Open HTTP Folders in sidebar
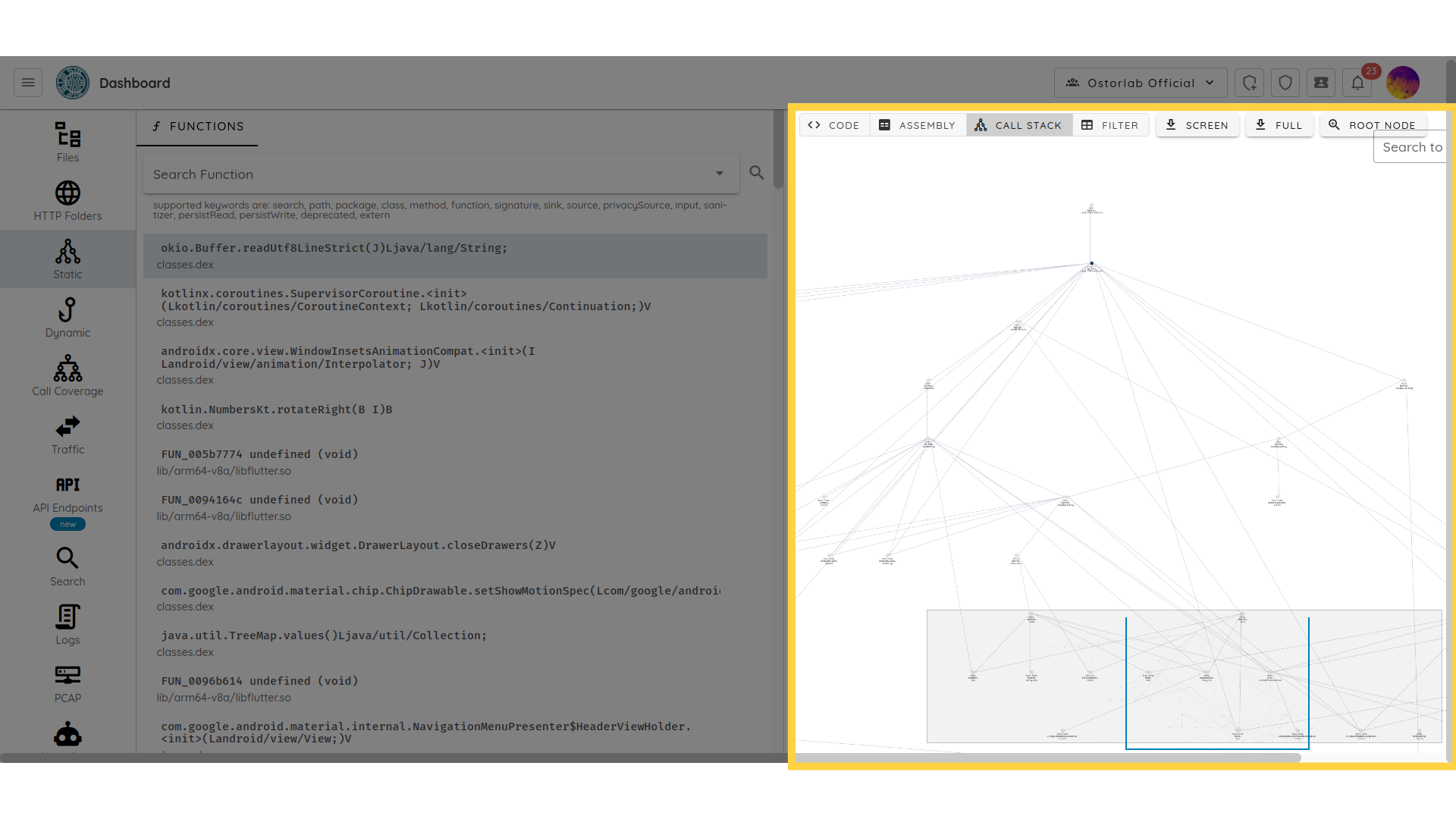The height and width of the screenshot is (819, 1456). click(x=67, y=201)
